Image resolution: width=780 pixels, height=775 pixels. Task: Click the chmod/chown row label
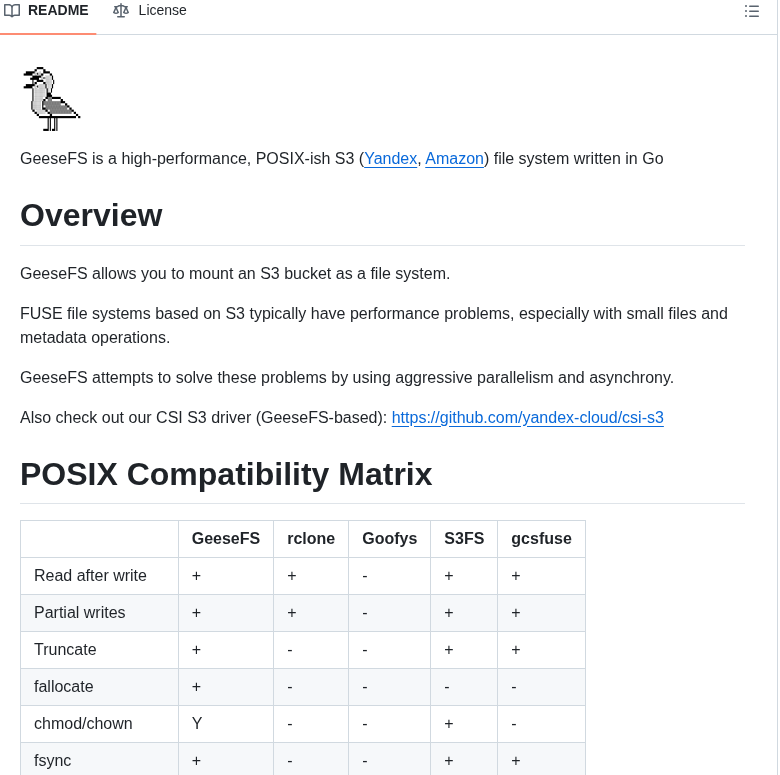[83, 724]
